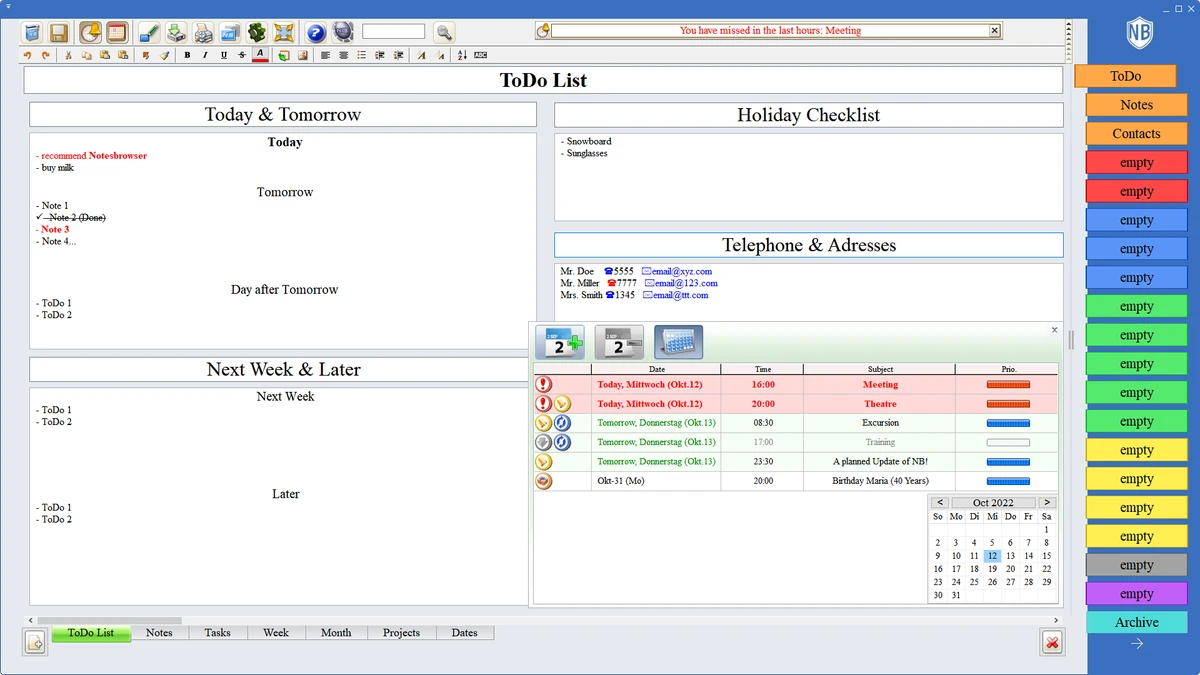
Task: Click the new page icon at bottom left
Action: click(34, 642)
